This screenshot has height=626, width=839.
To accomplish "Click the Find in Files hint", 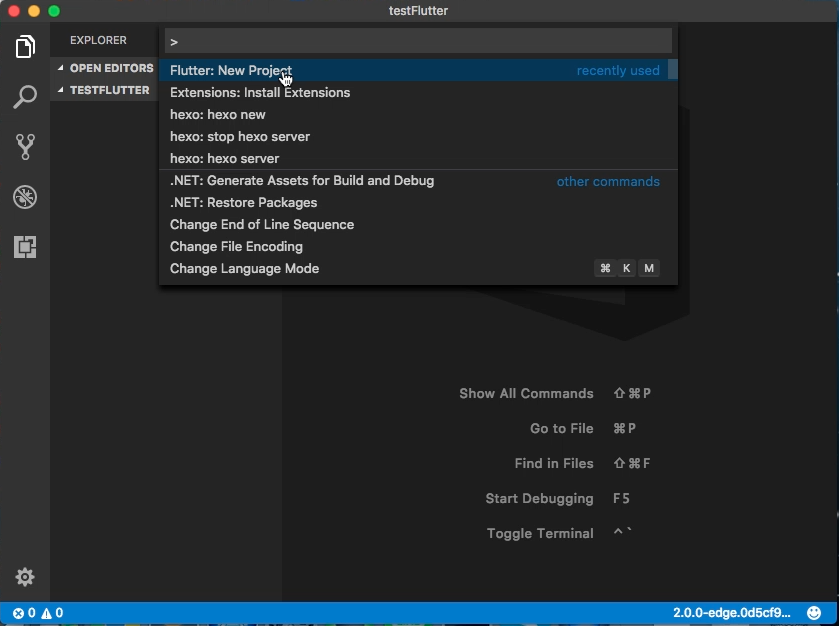I will [x=554, y=463].
